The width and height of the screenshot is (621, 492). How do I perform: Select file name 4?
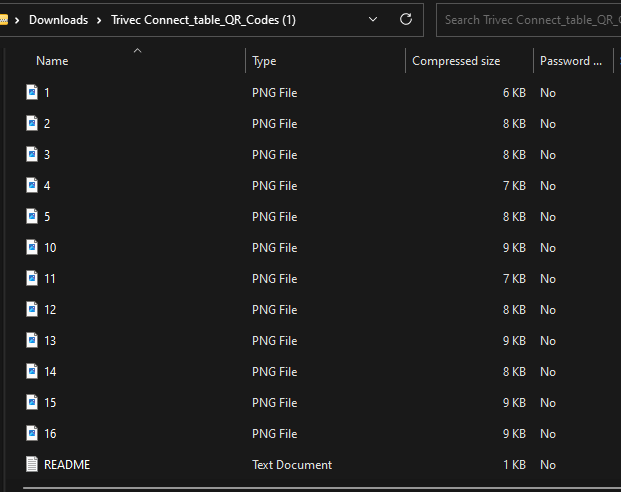[47, 186]
